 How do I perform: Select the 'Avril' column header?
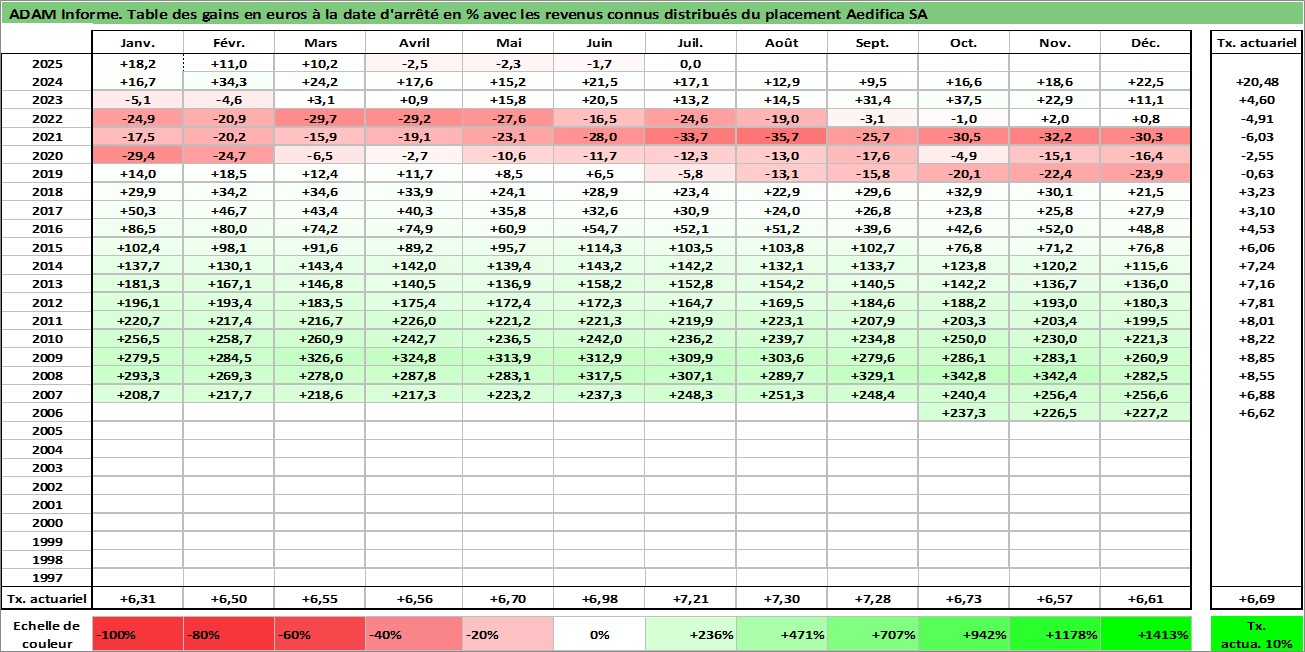415,43
